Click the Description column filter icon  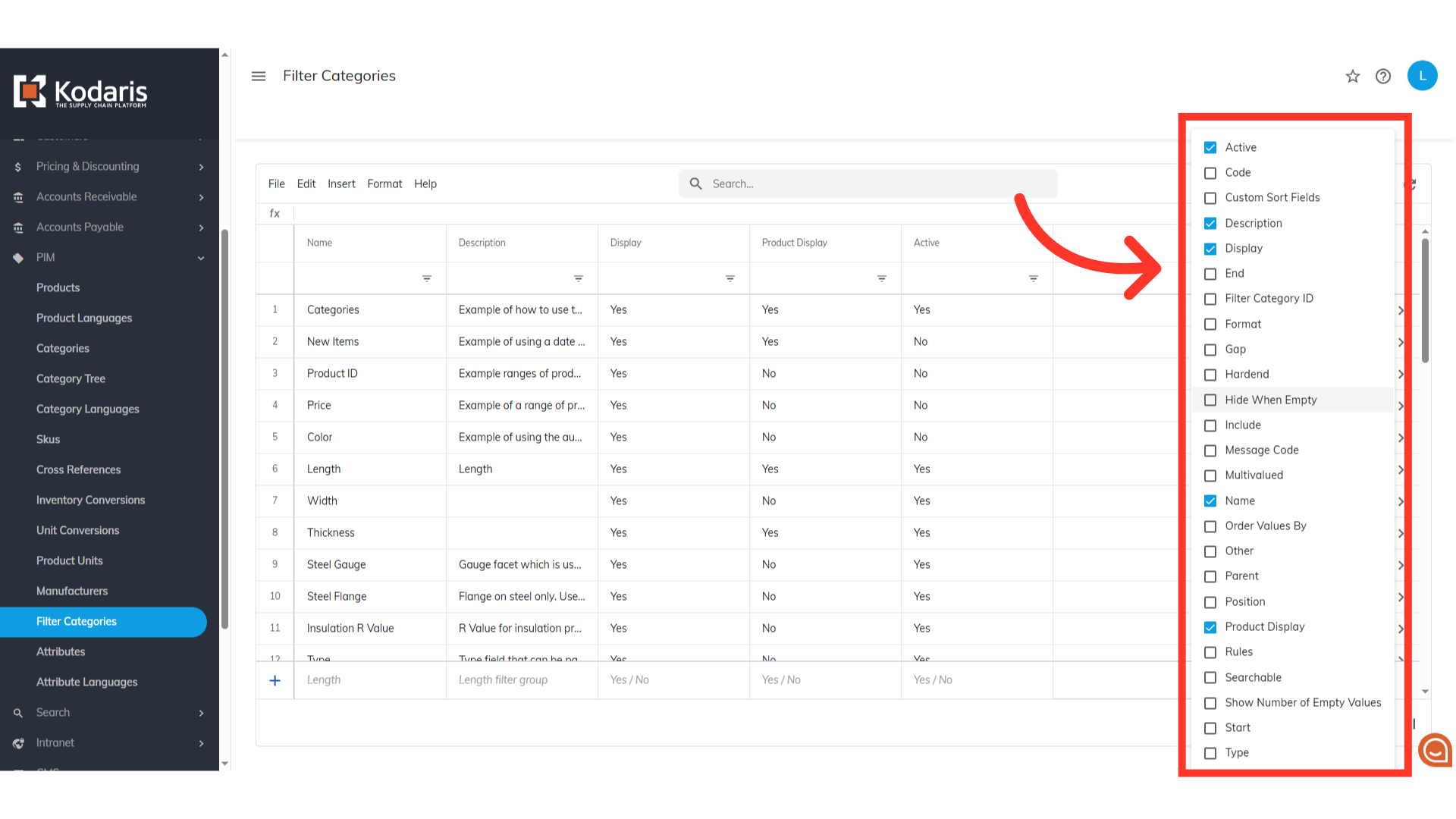click(x=579, y=279)
